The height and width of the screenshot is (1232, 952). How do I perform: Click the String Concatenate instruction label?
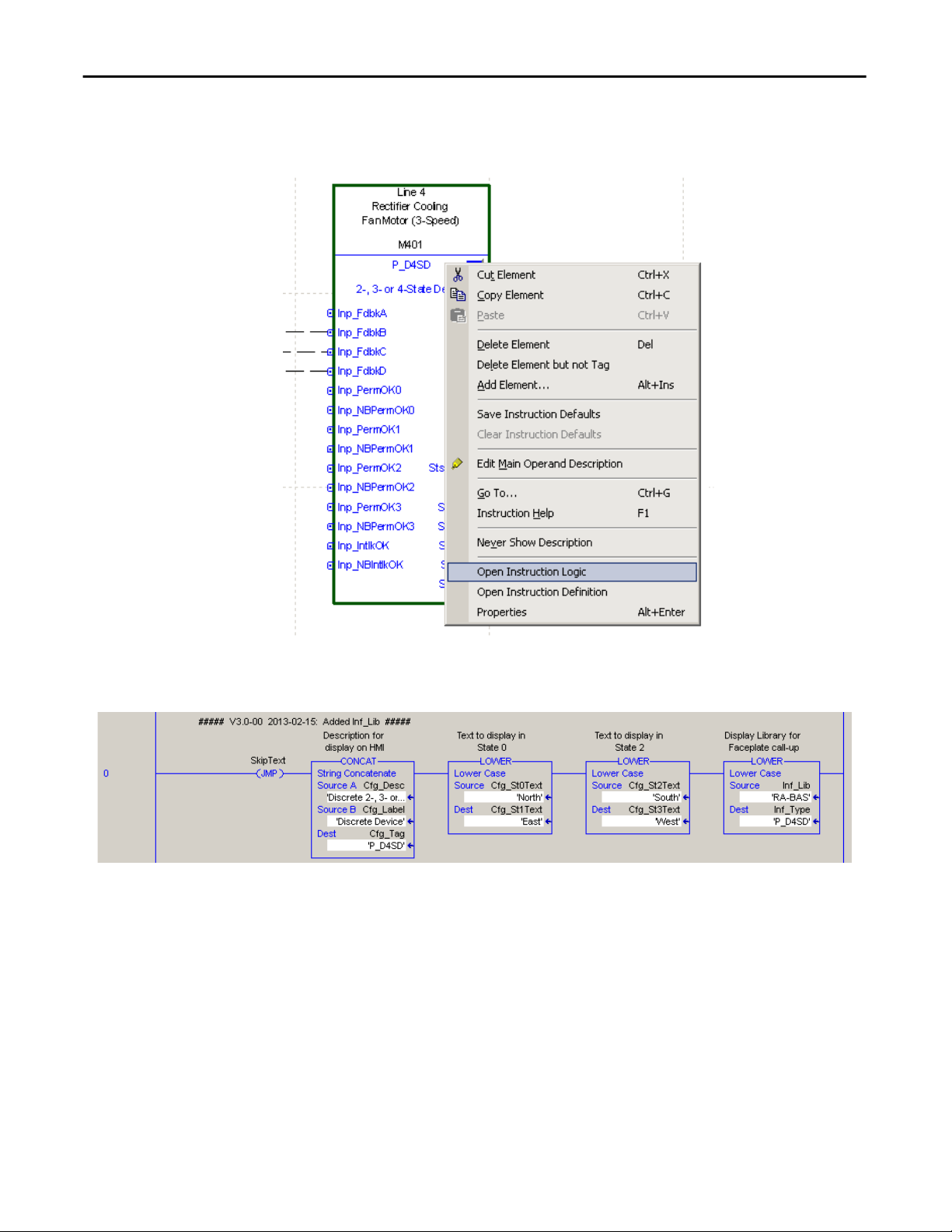[357, 773]
